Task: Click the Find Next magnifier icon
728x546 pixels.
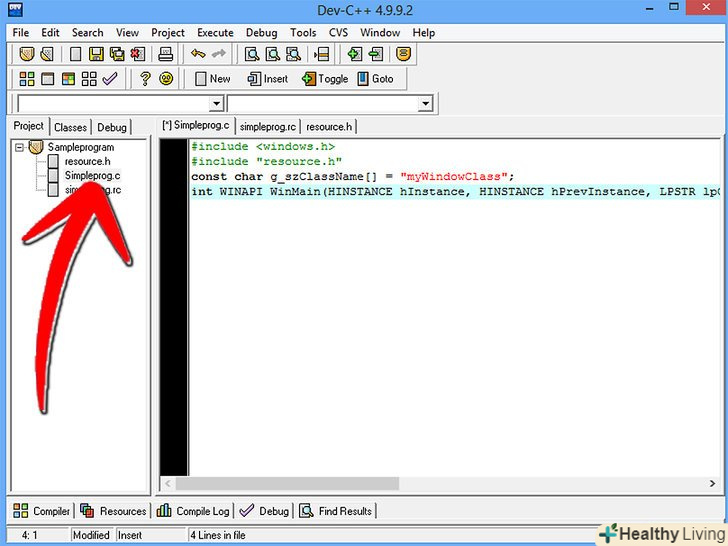Action: [x=293, y=54]
